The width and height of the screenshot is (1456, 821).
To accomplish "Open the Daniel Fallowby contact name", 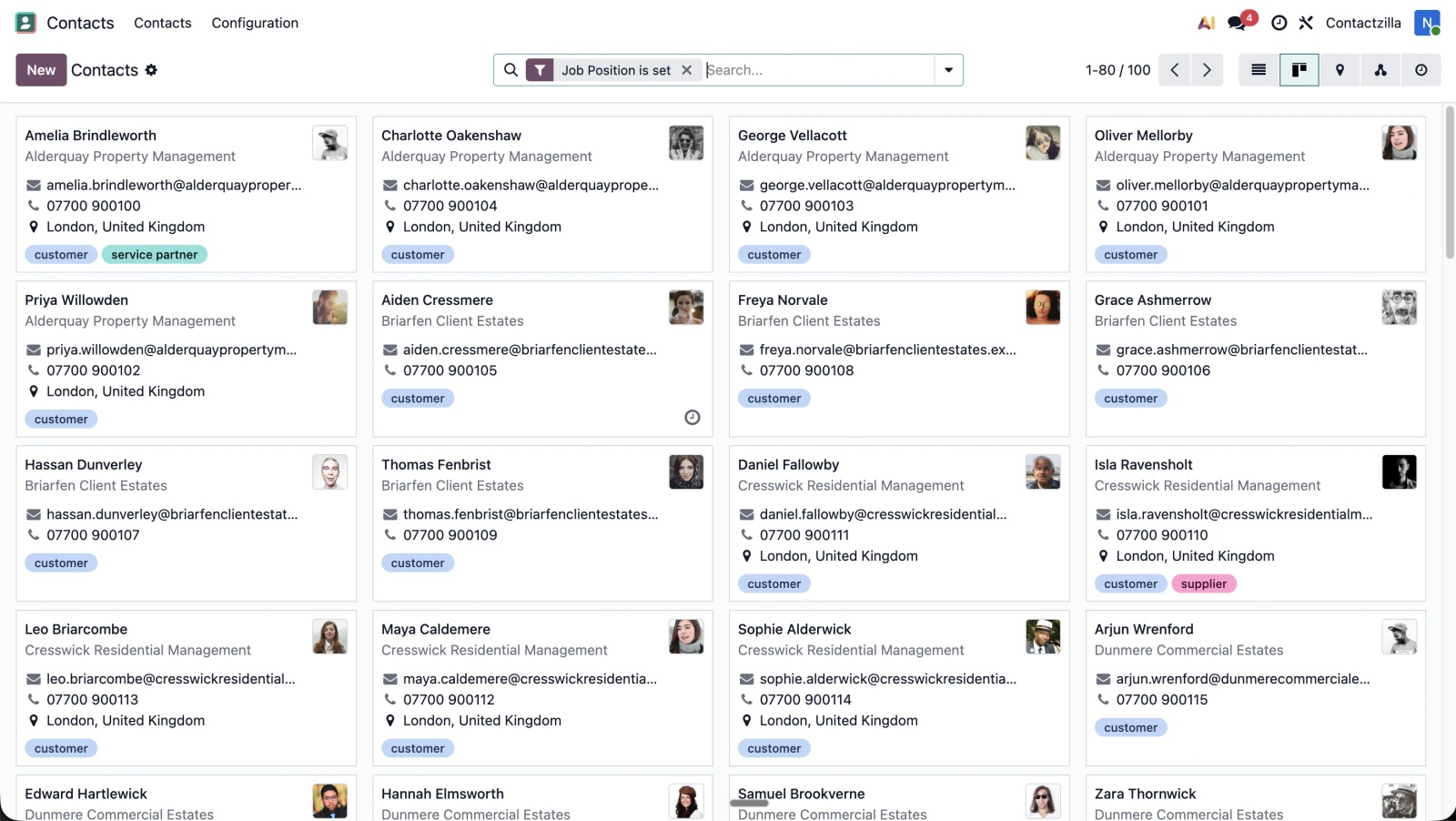I will (x=788, y=465).
